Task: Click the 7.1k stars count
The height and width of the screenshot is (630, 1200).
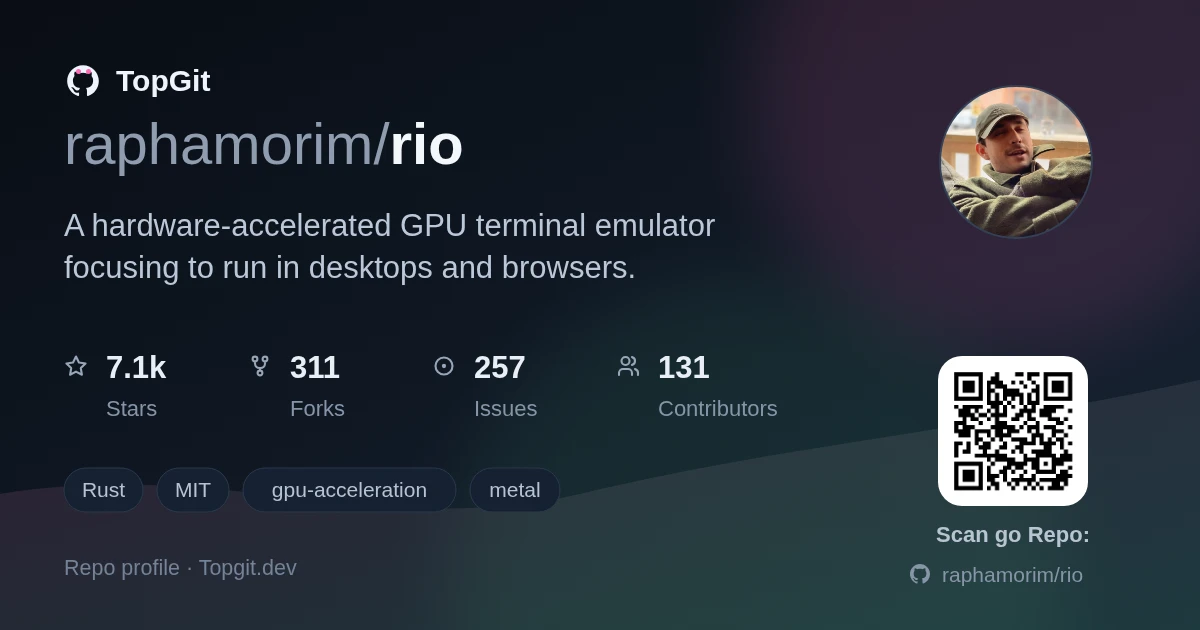Action: pyautogui.click(x=136, y=367)
